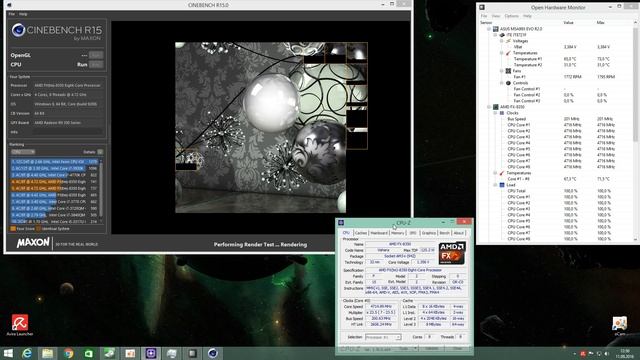This screenshot has width=640, height=360.
Task: Open the purple app on the taskbar
Action: click(x=151, y=353)
